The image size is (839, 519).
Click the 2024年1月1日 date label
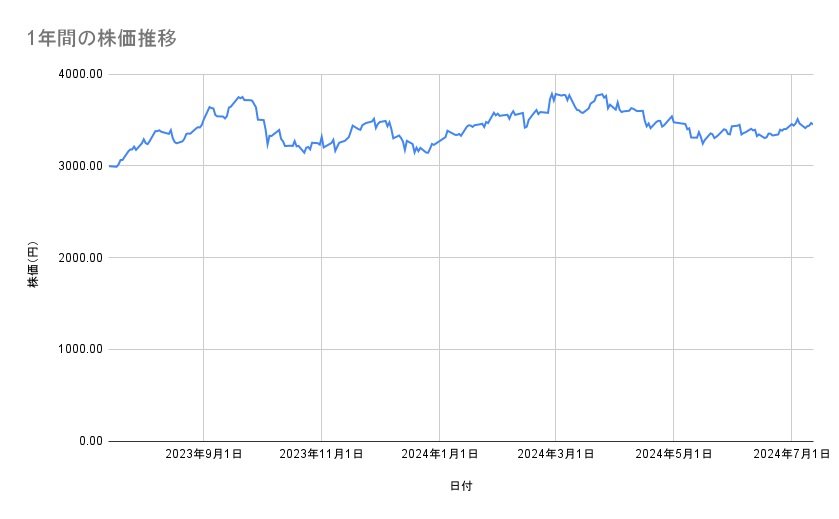click(x=439, y=454)
